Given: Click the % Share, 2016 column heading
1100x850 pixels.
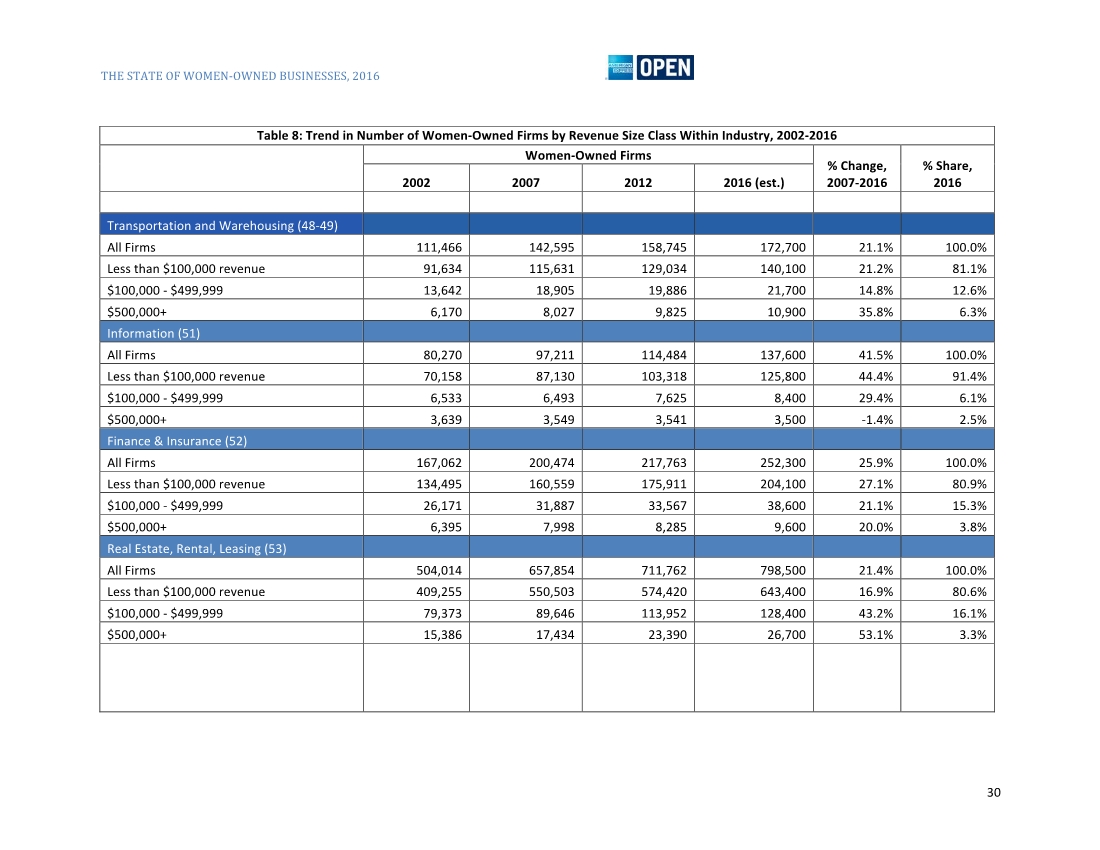Looking at the screenshot, I should pos(946,174).
